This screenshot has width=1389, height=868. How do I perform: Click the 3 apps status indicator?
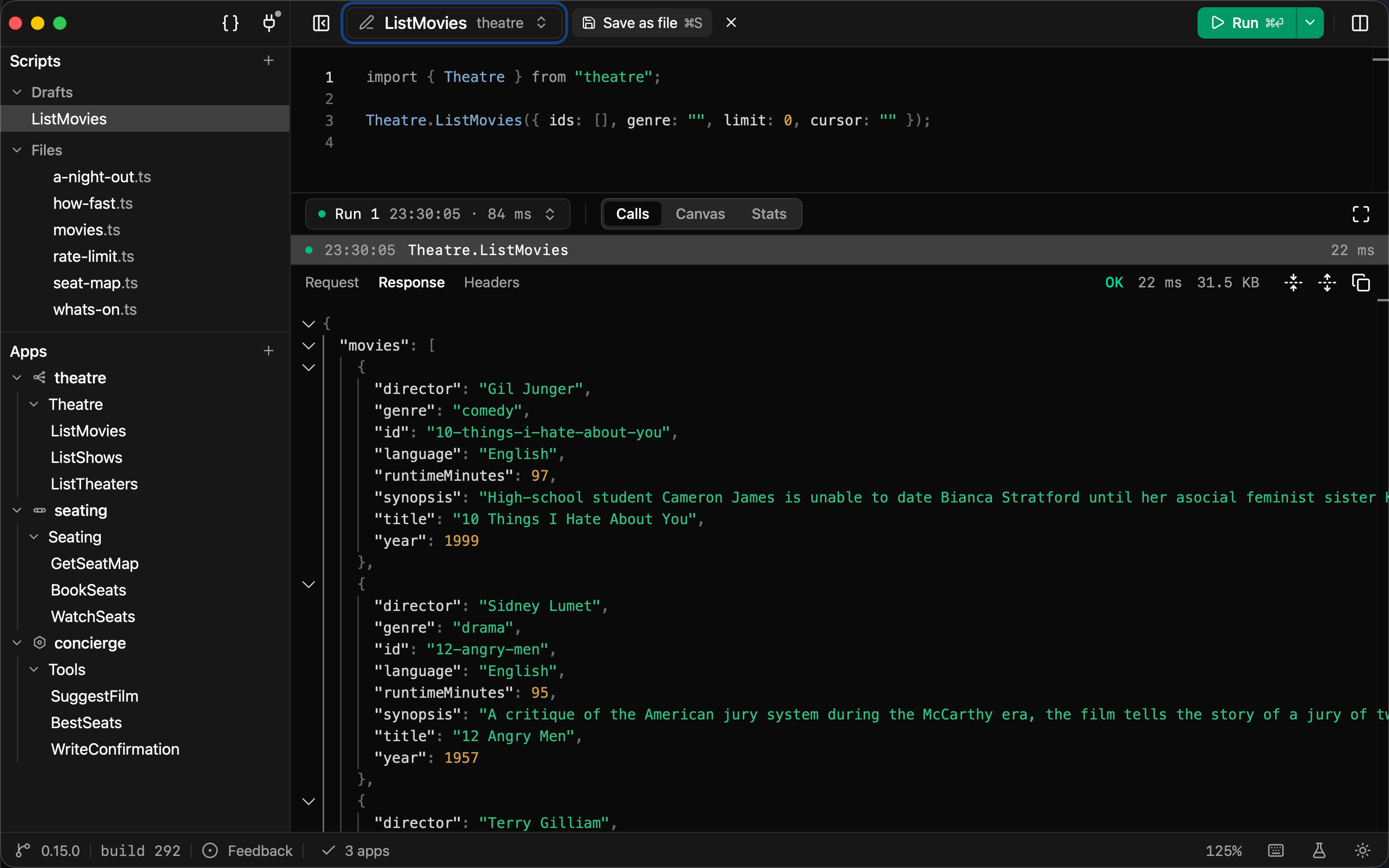click(356, 850)
